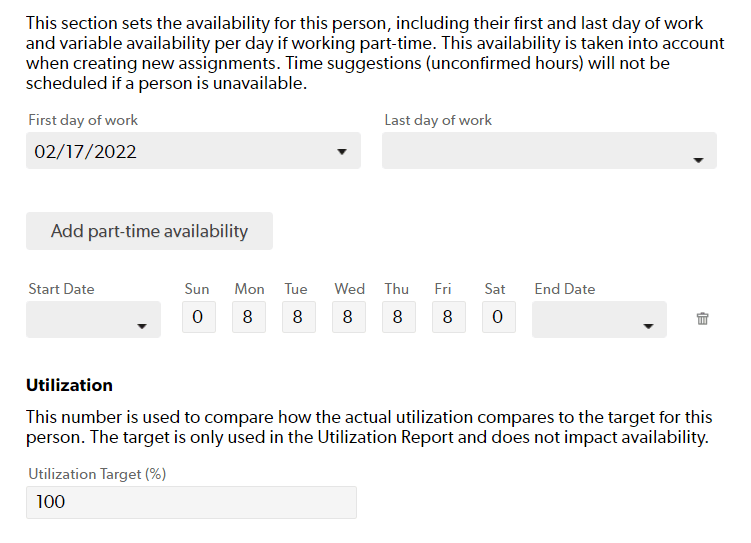Click the End Date caret arrow
The image size is (751, 543).
click(649, 327)
